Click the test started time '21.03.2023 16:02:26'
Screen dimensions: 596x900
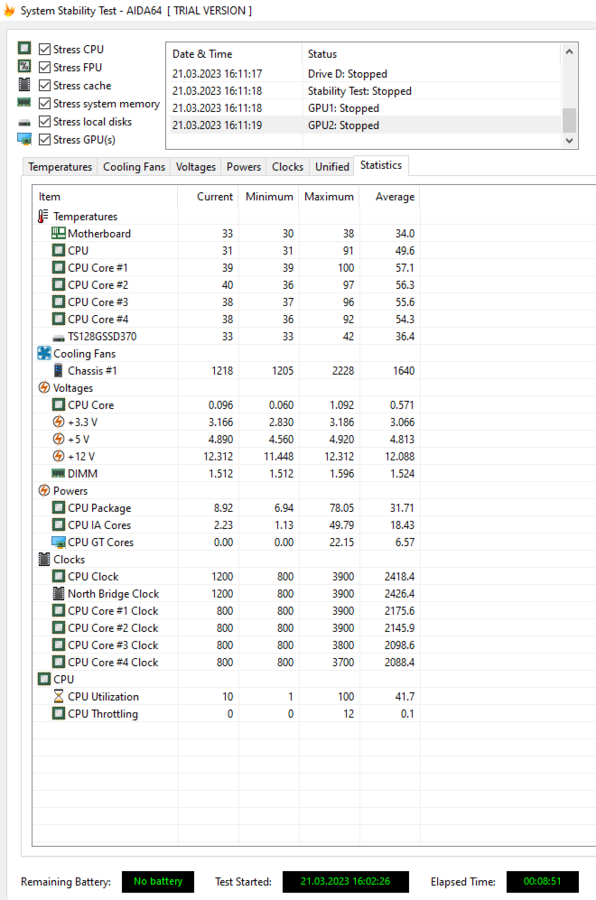point(345,881)
